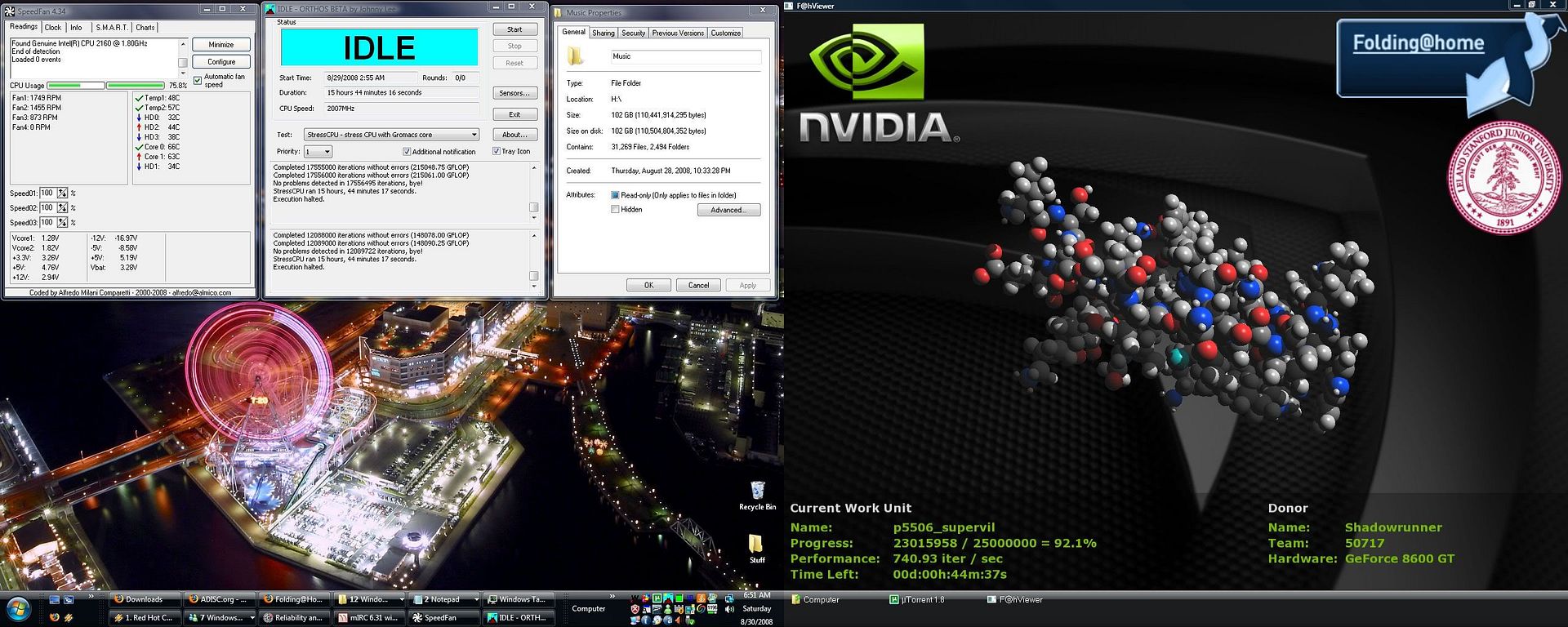
Task: Open the Customize tab in Music Properties
Action: (725, 33)
